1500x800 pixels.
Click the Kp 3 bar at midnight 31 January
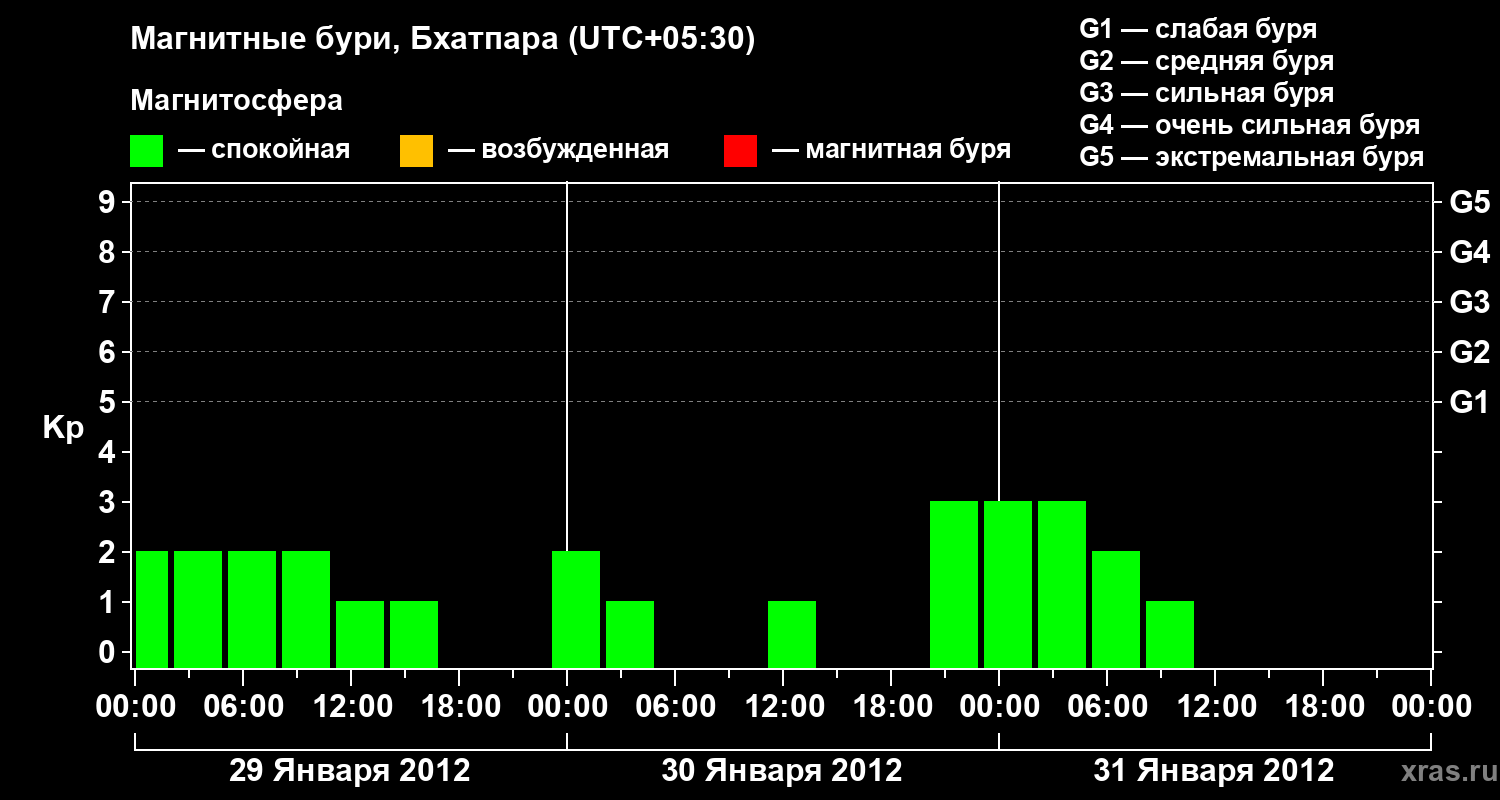click(1008, 584)
